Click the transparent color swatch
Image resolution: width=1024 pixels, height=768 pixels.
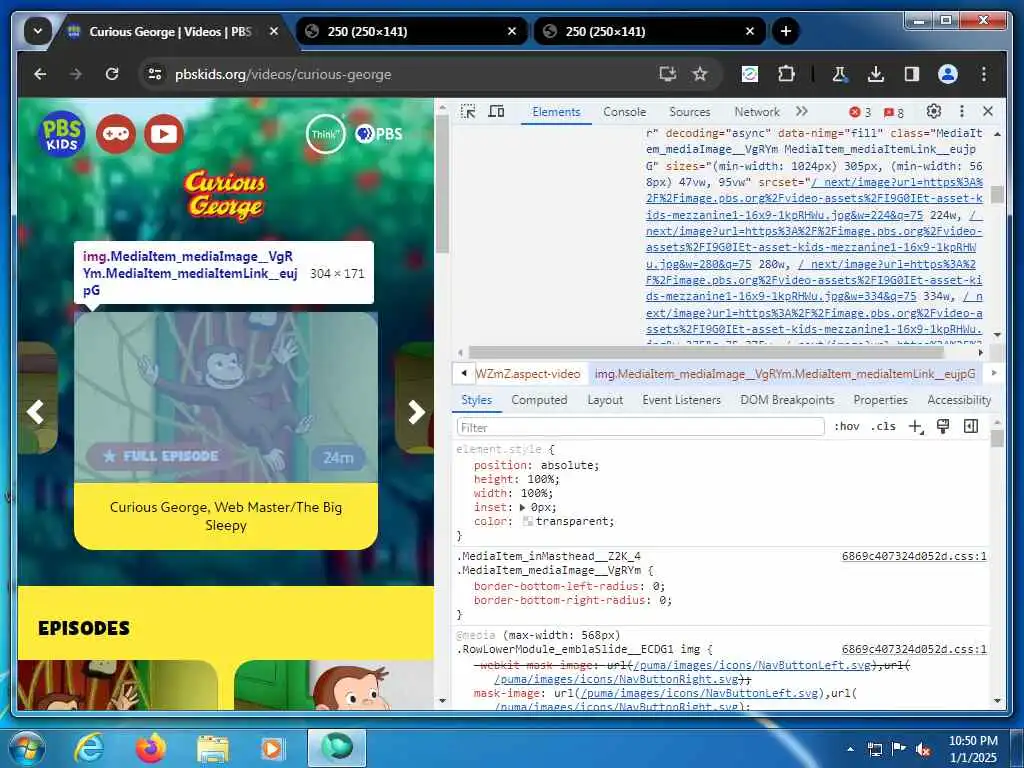[528, 521]
